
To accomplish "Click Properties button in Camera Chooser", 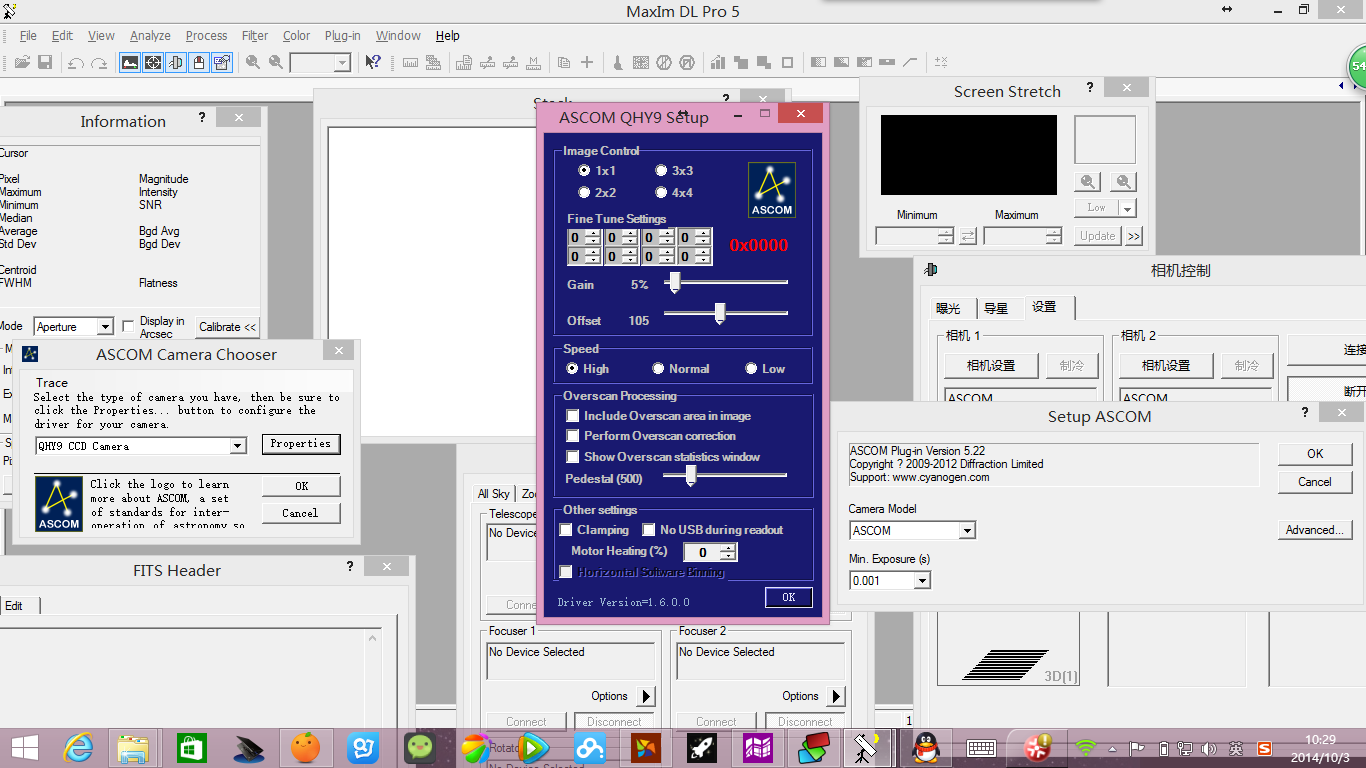I will pyautogui.click(x=301, y=444).
